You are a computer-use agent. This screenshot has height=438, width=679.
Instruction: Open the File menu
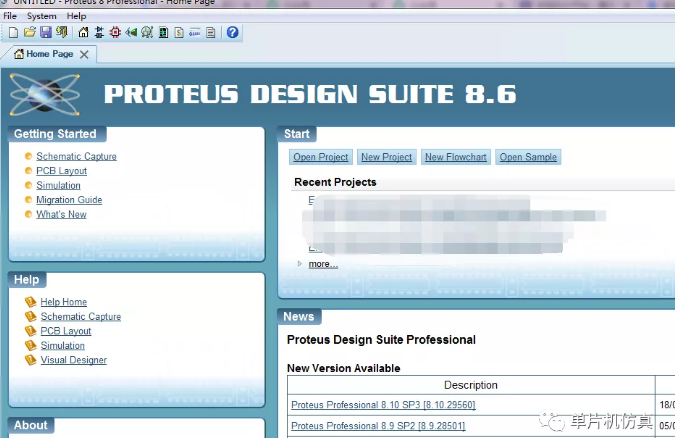[10, 16]
